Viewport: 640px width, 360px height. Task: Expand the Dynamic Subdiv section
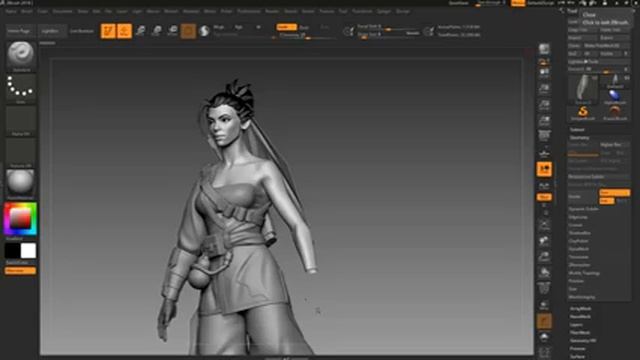[584, 209]
